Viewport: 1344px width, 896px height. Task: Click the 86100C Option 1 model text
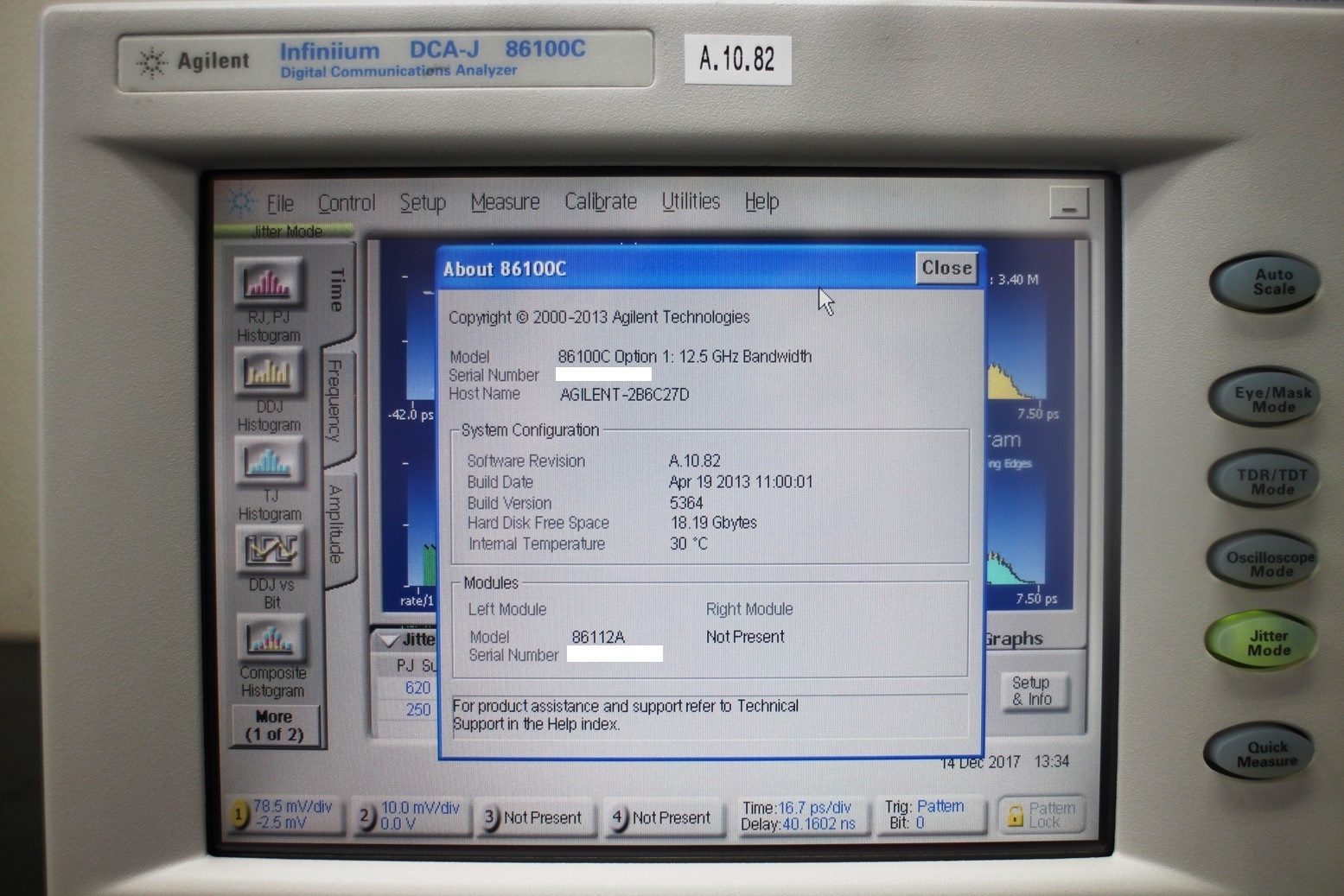[685, 356]
